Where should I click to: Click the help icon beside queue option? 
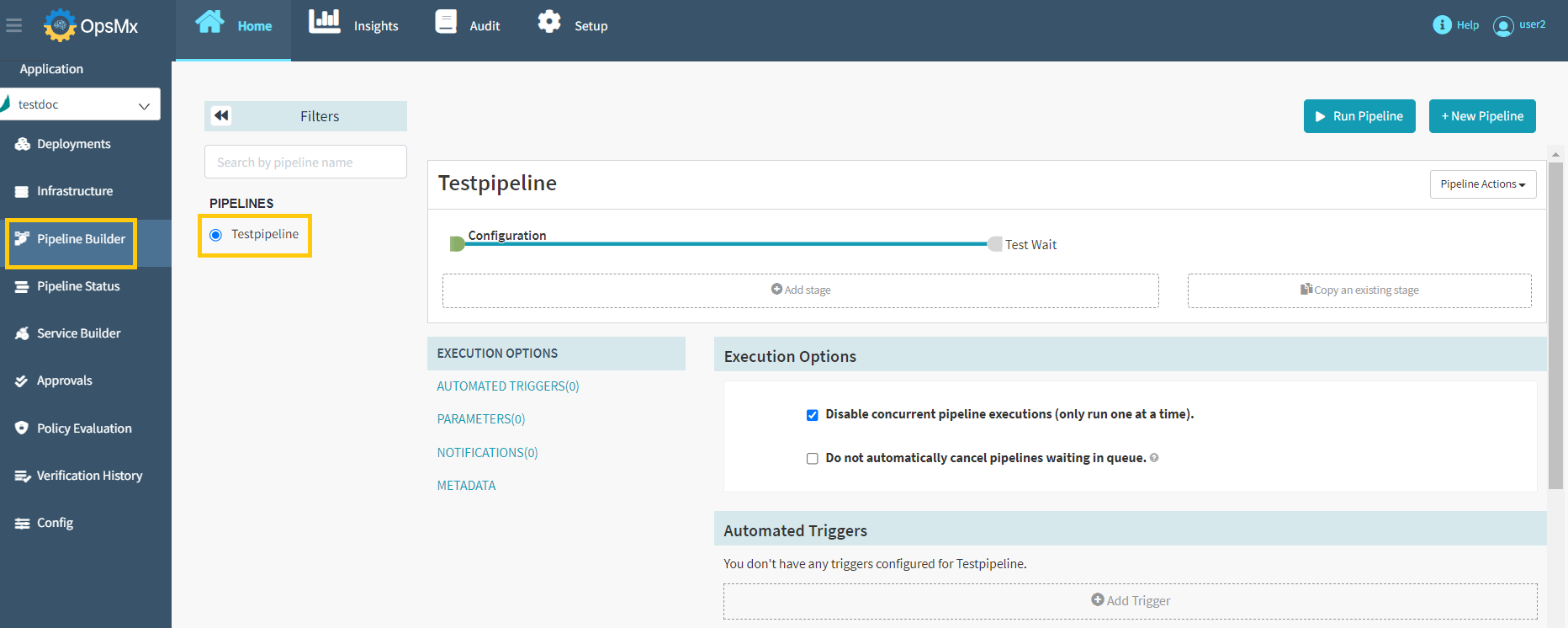click(x=1154, y=458)
